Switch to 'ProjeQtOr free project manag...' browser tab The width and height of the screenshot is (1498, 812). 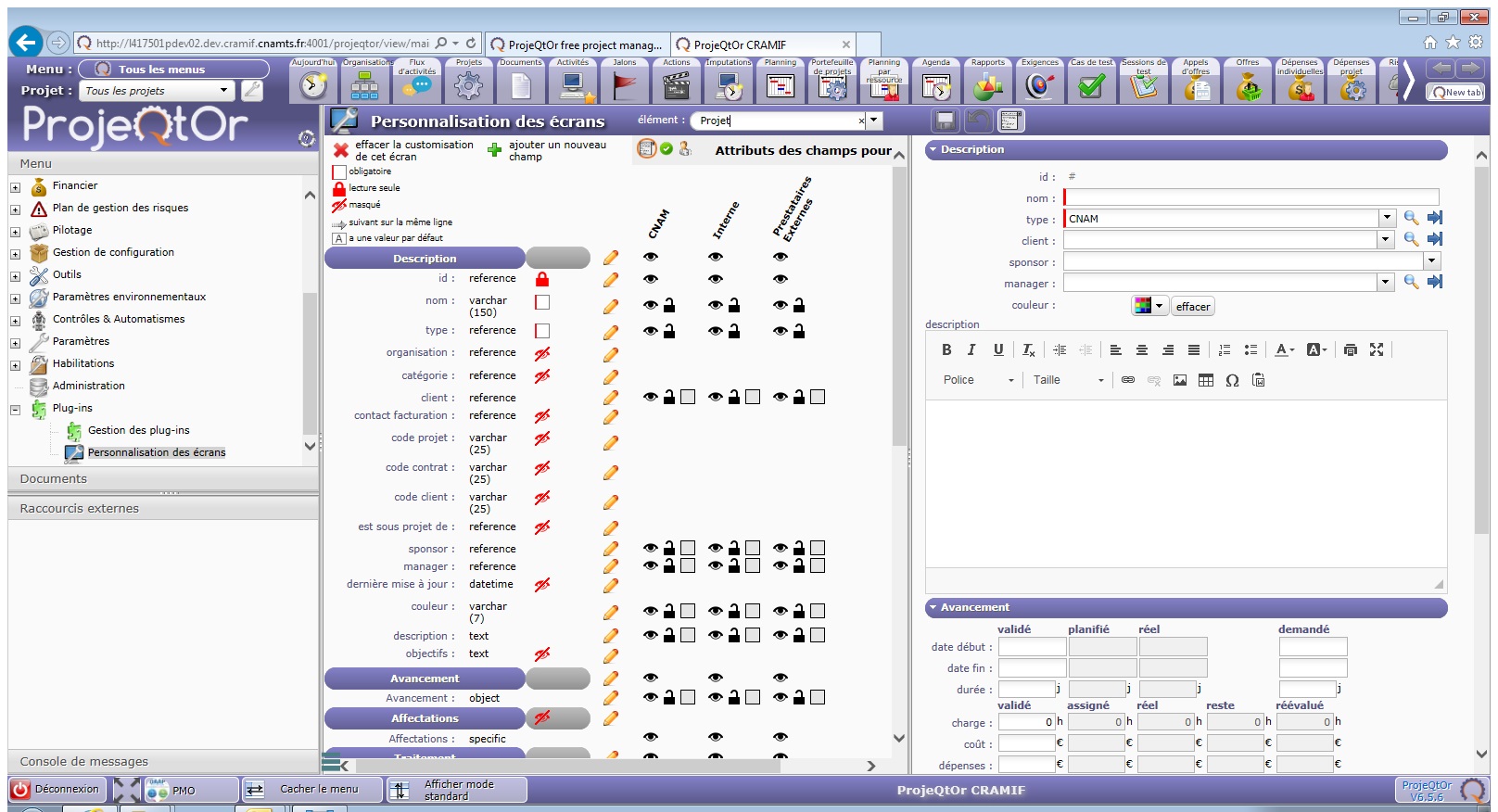tap(577, 44)
